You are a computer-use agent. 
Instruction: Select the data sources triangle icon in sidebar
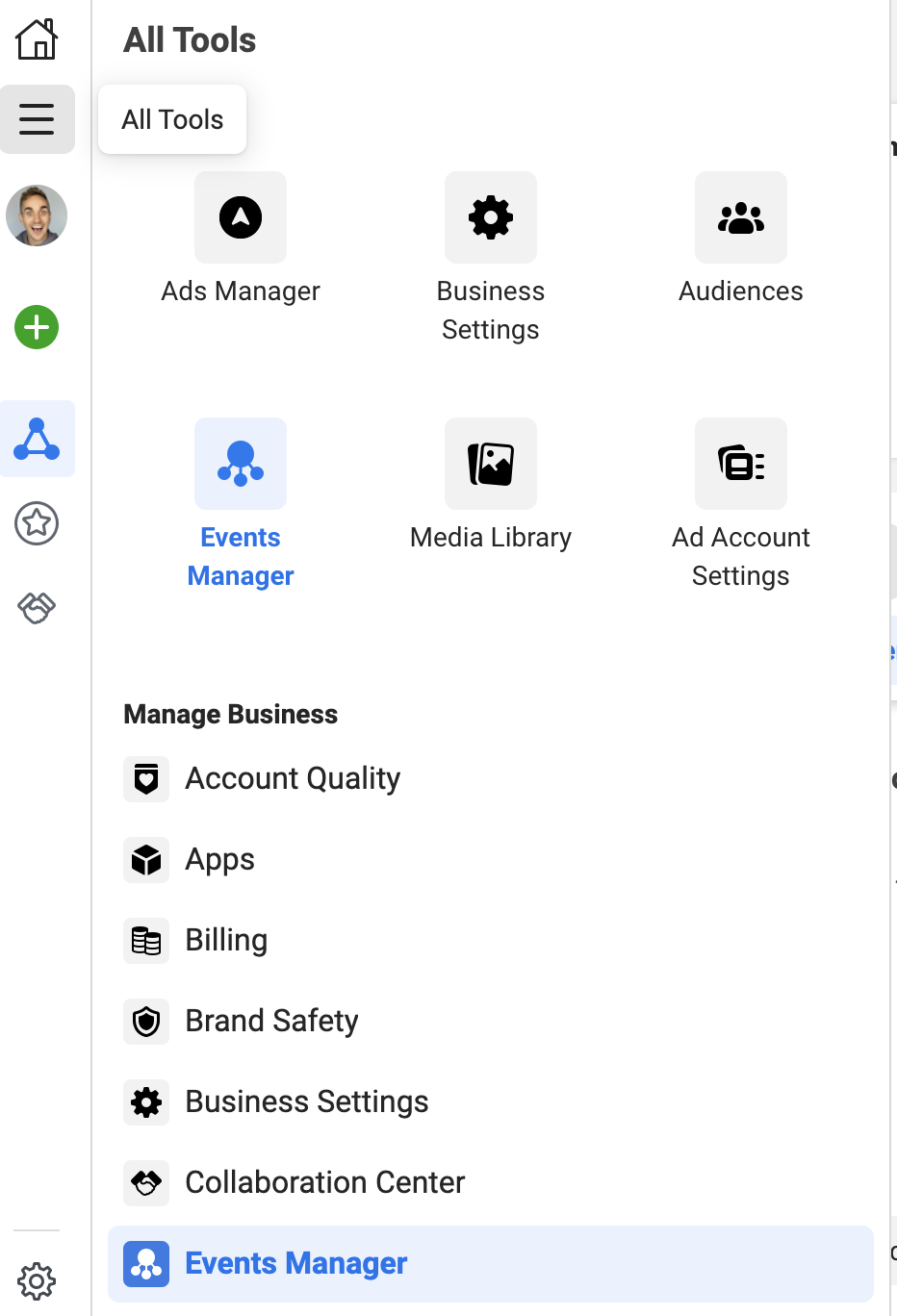point(38,439)
